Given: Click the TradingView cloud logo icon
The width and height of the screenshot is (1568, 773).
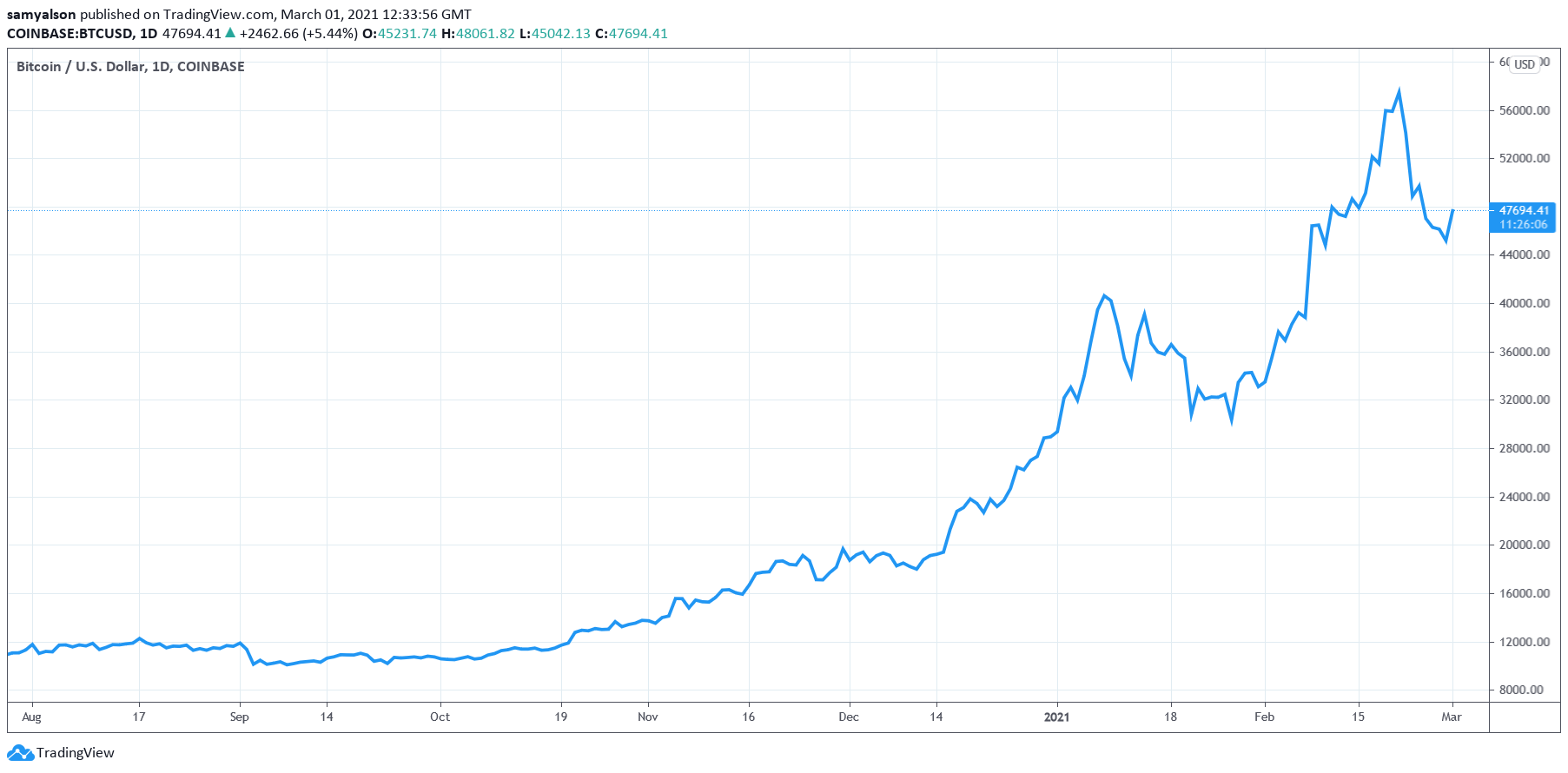Looking at the screenshot, I should [21, 753].
